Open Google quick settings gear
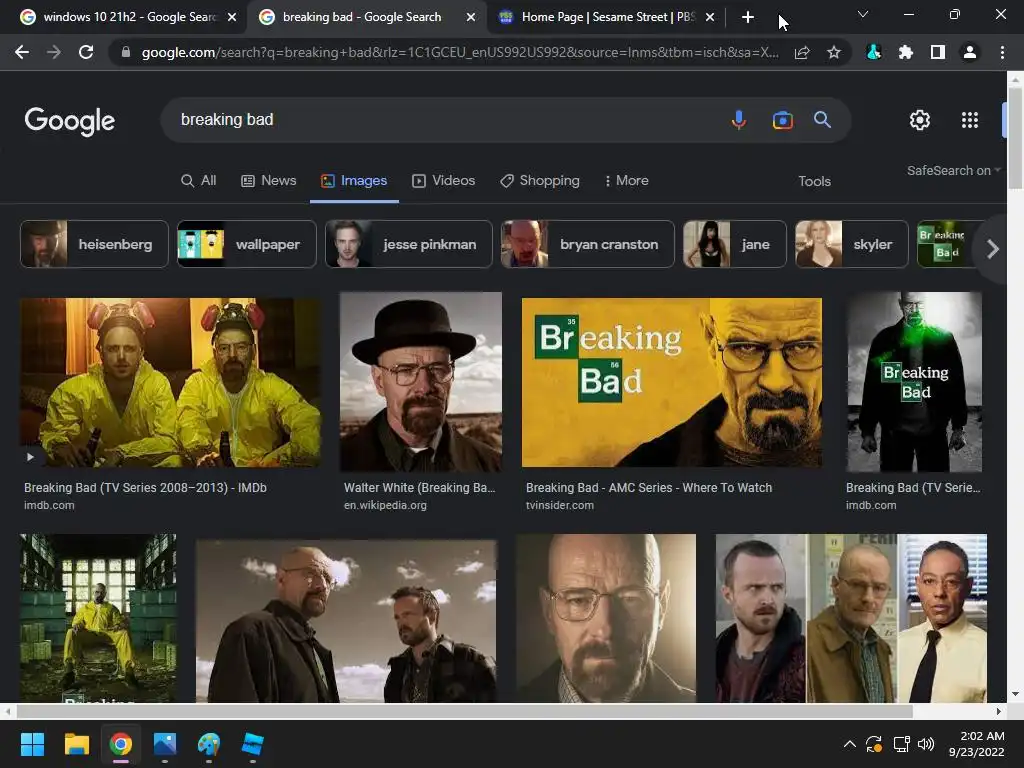This screenshot has width=1024, height=768. (920, 120)
